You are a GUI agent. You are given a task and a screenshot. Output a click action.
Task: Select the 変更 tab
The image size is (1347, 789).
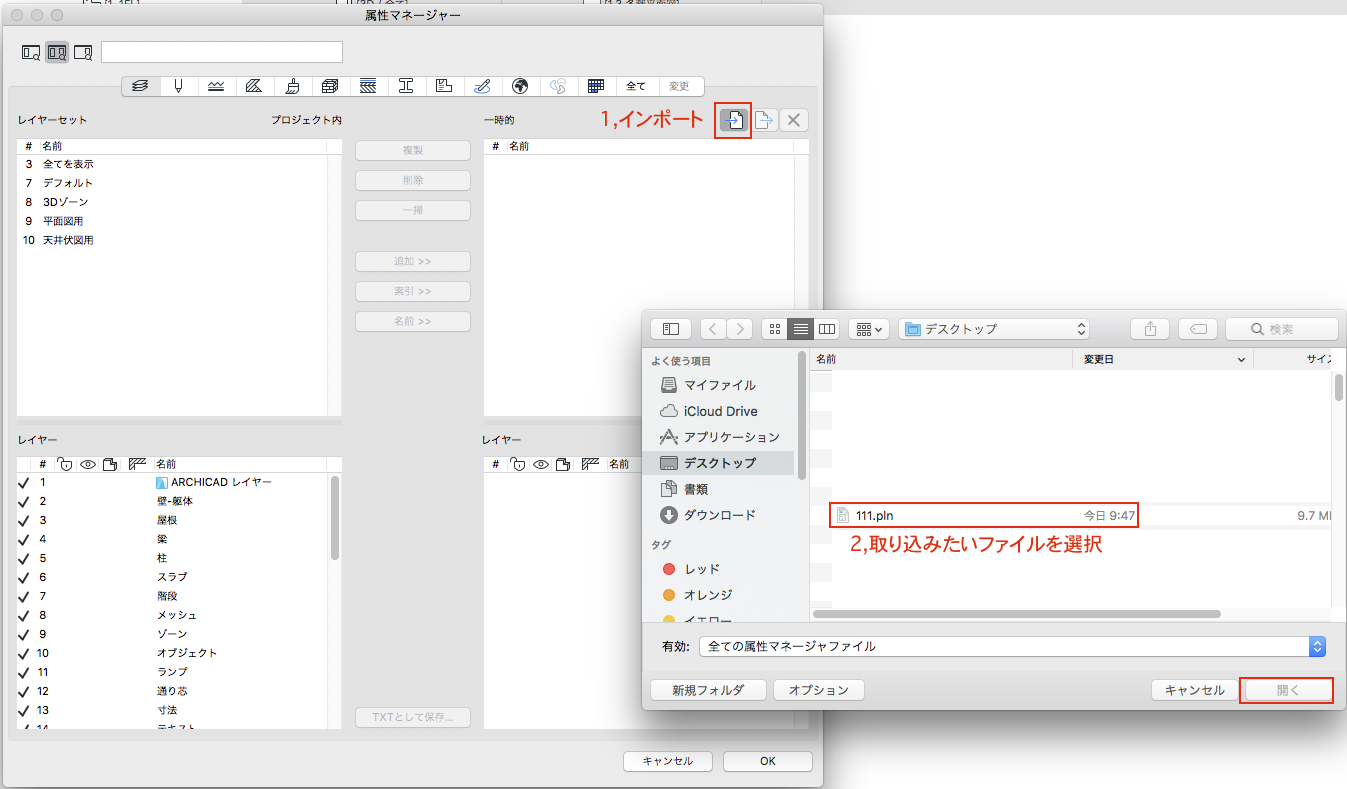[680, 86]
